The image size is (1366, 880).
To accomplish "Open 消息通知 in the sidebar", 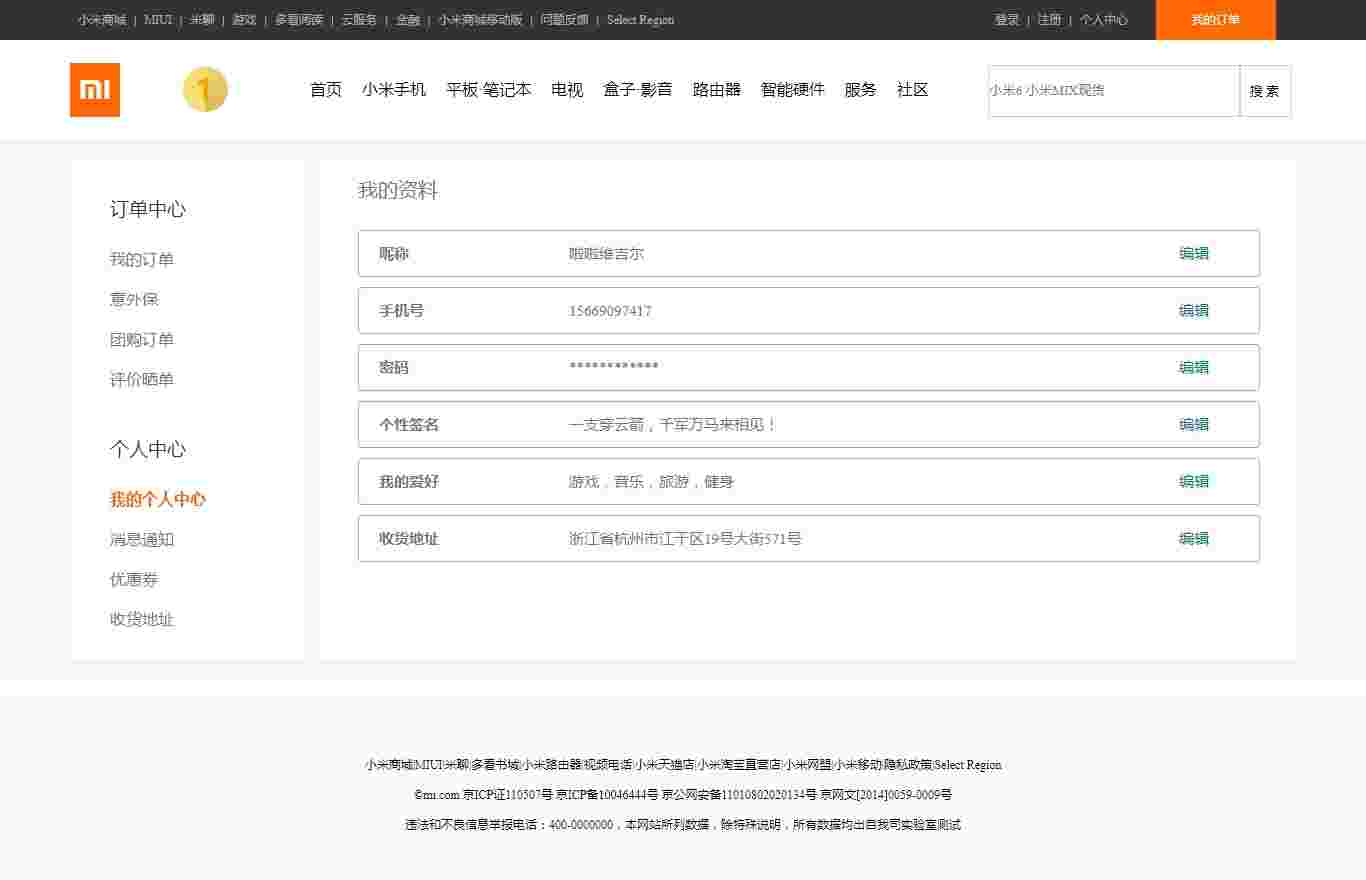I will 142,540.
